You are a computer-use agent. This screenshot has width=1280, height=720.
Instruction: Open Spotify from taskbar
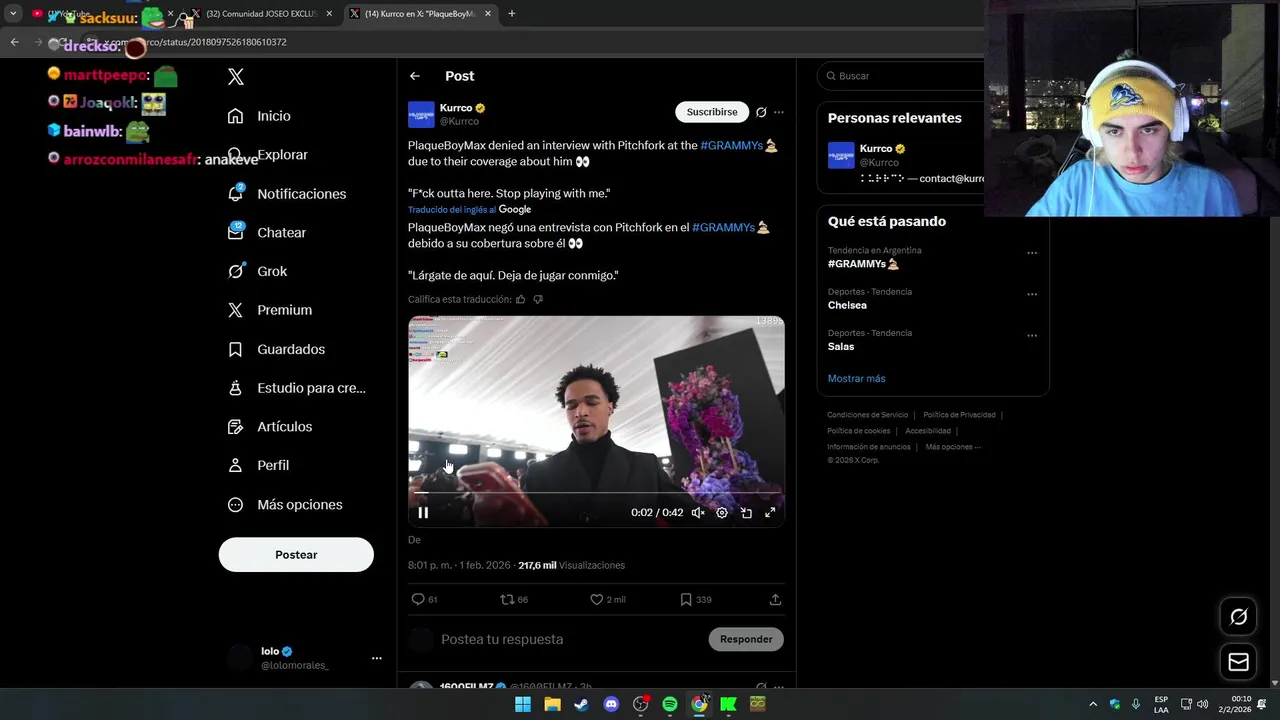[x=670, y=704]
